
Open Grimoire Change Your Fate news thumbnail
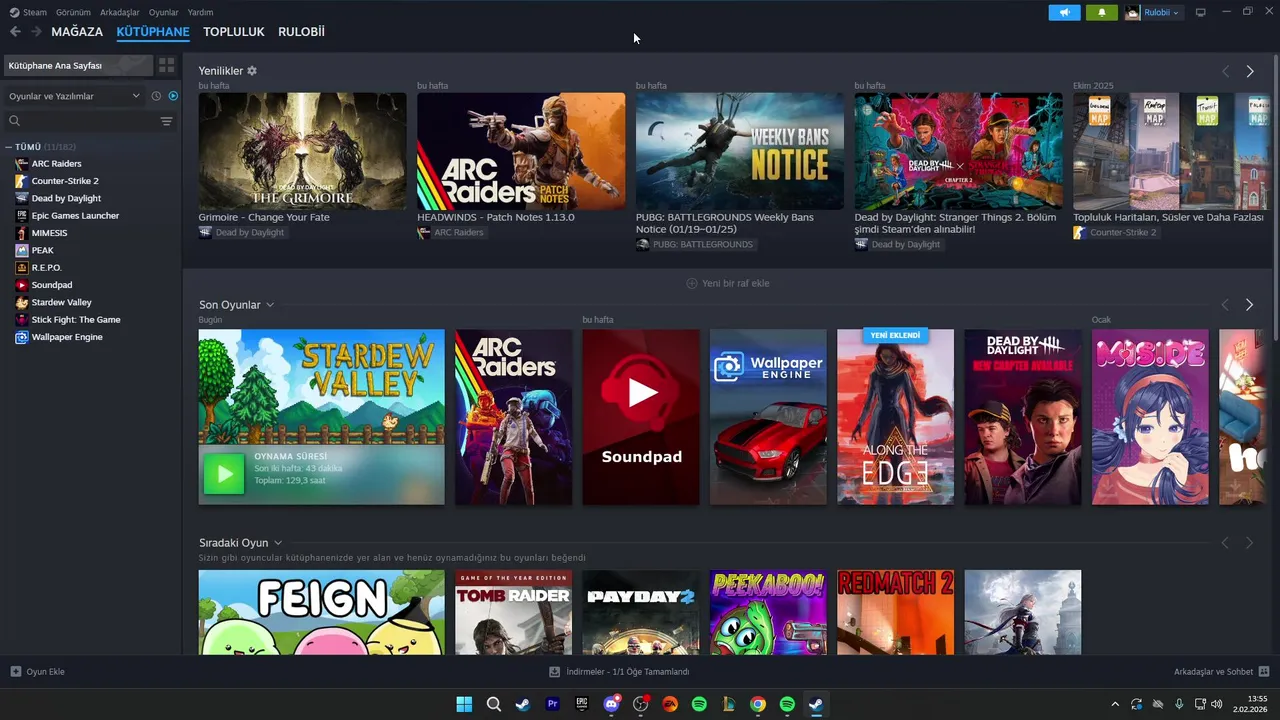click(x=302, y=151)
